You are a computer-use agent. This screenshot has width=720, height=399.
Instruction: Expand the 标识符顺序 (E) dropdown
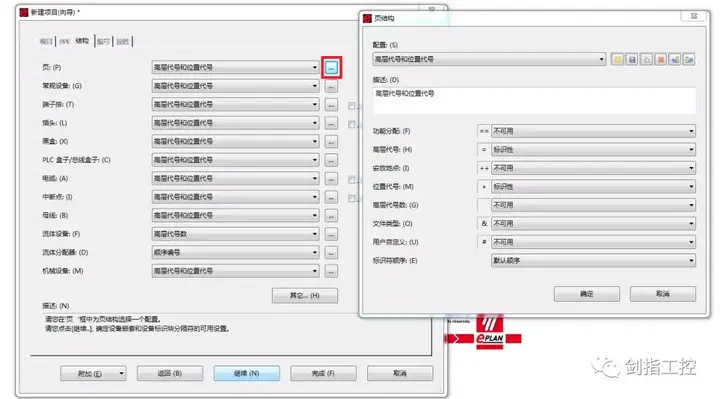click(x=593, y=261)
